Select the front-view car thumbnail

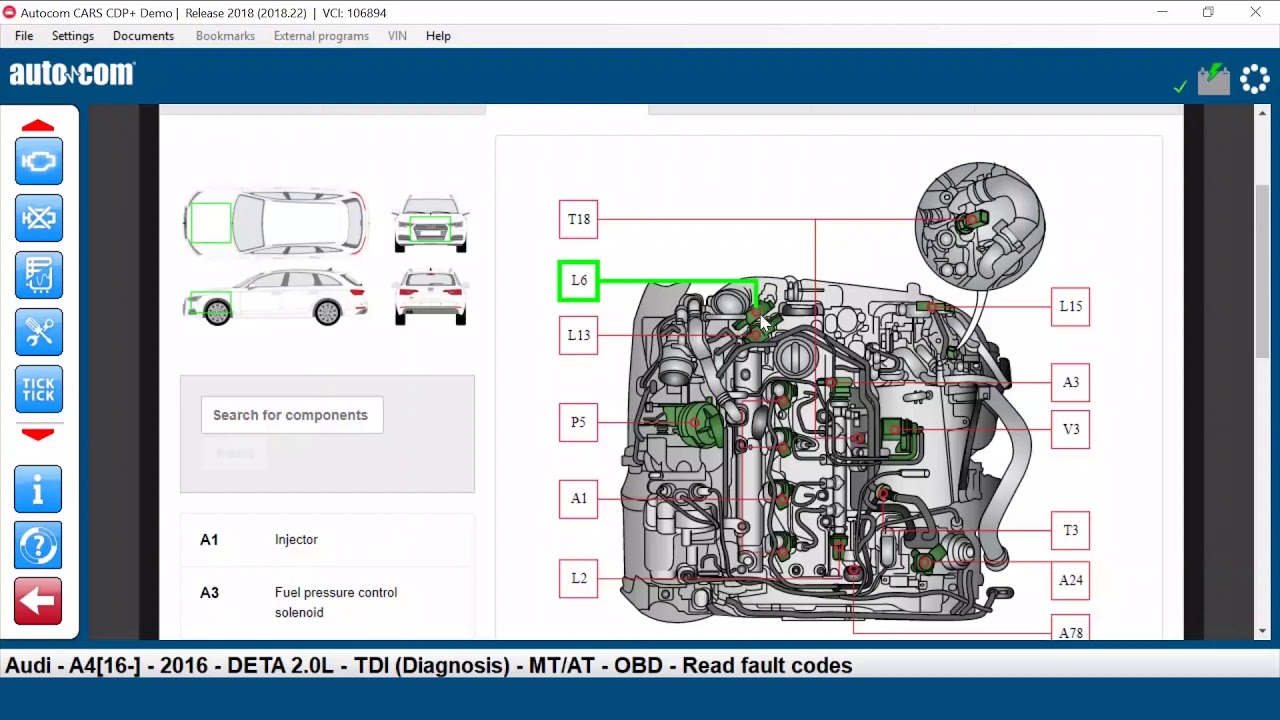(431, 223)
